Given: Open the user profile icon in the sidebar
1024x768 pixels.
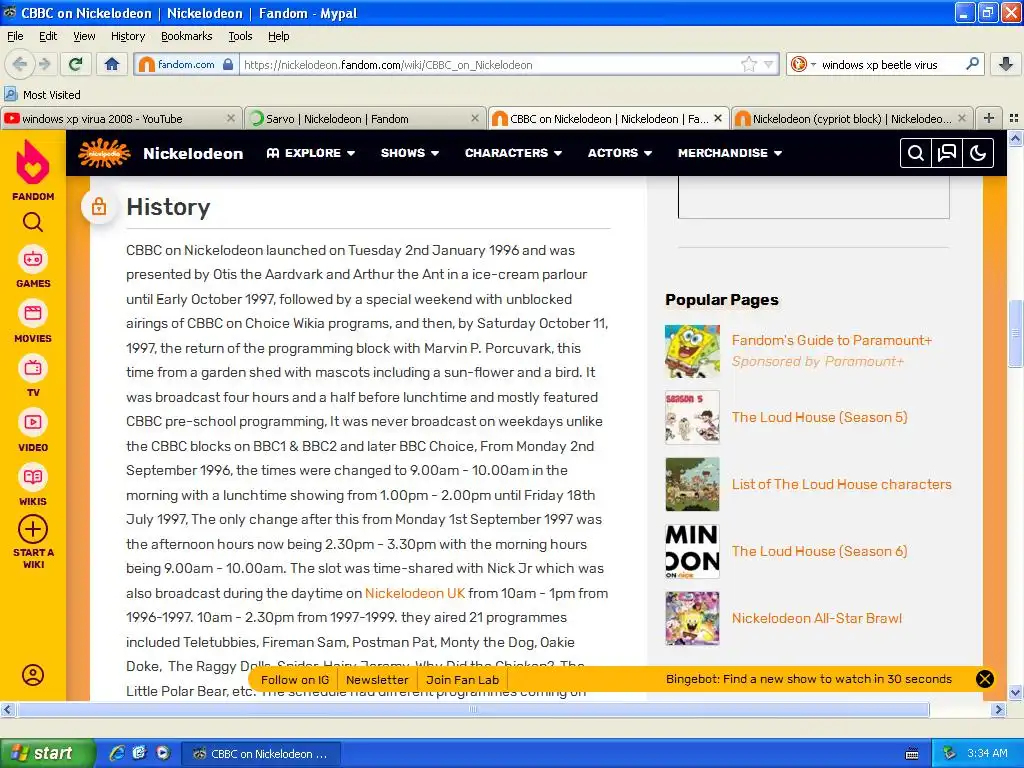Looking at the screenshot, I should click(33, 675).
